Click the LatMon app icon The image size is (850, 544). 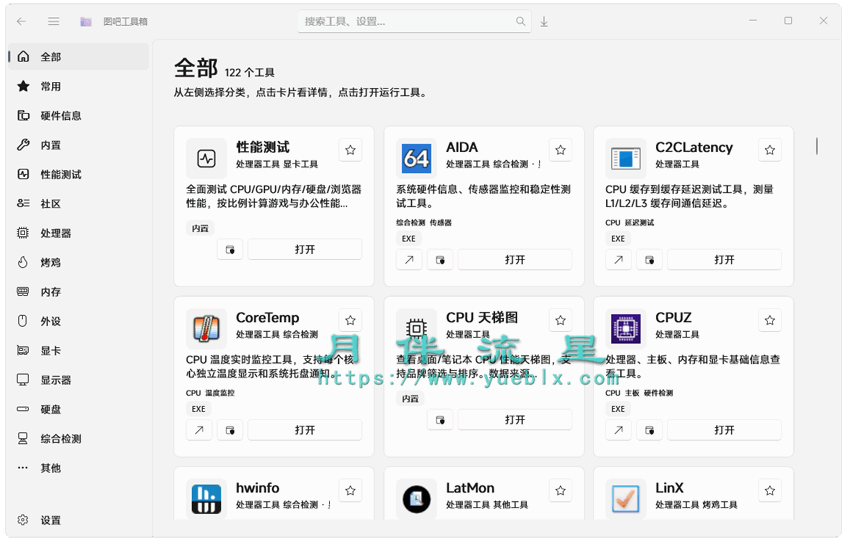[416, 498]
